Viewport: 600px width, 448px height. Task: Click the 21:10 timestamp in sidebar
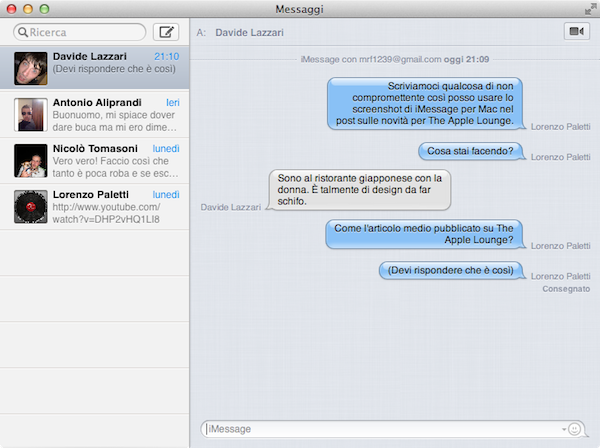[x=166, y=57]
